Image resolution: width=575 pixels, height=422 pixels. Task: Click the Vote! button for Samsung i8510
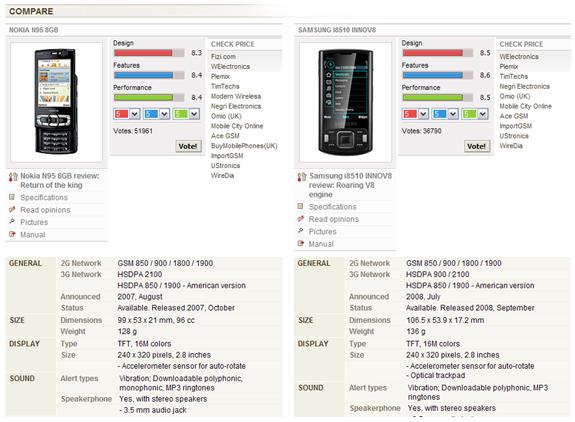(477, 146)
